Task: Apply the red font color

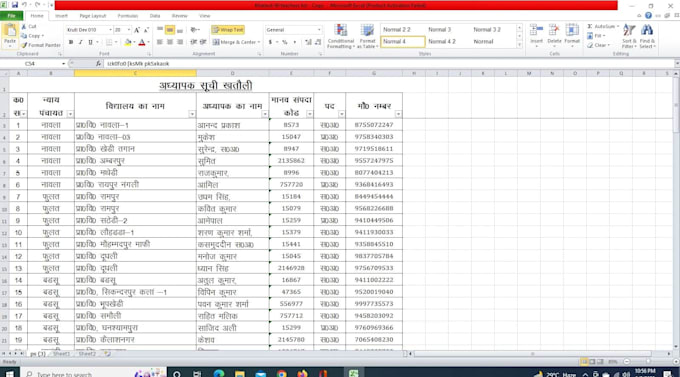Action: click(141, 42)
